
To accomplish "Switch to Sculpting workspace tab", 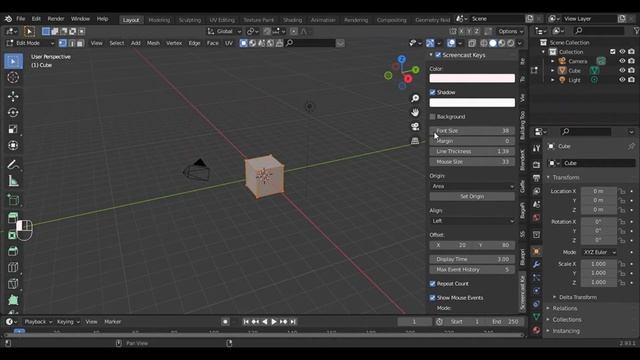I will pos(190,20).
